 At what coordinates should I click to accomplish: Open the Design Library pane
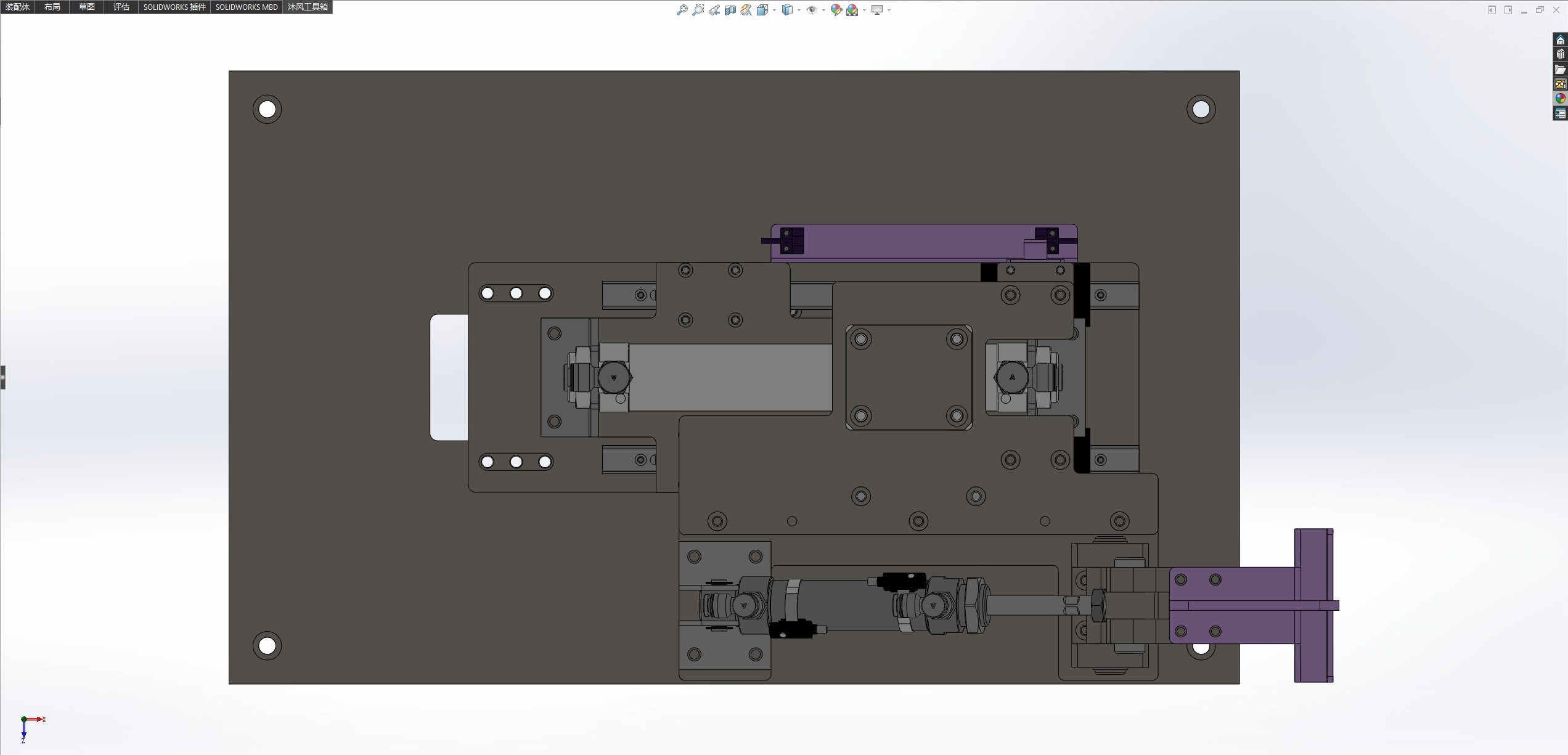click(1560, 55)
